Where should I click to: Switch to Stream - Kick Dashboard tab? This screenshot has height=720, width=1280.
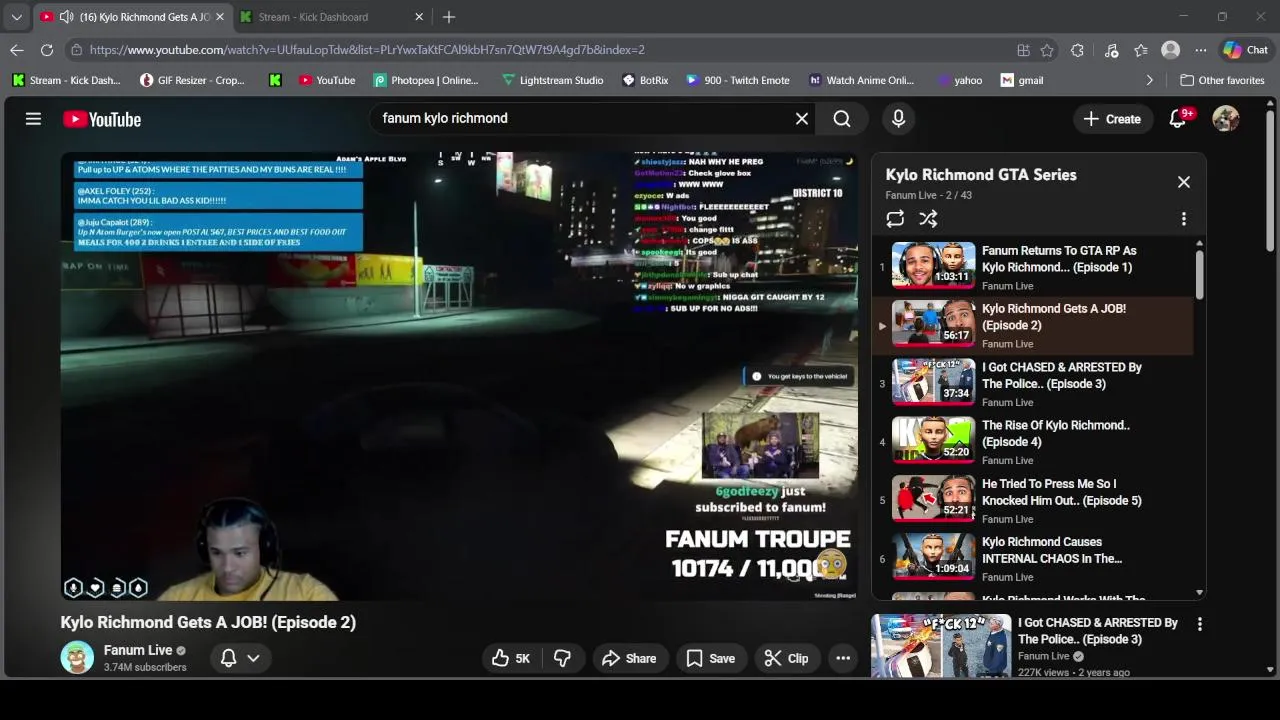pos(332,17)
